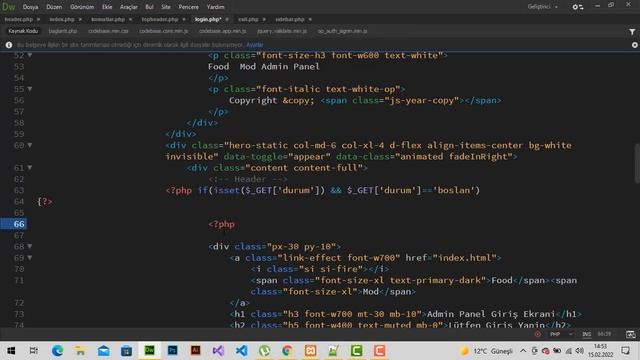This screenshot has width=640, height=360.
Task: Open File Explorer from the taskbar
Action: 80,351
